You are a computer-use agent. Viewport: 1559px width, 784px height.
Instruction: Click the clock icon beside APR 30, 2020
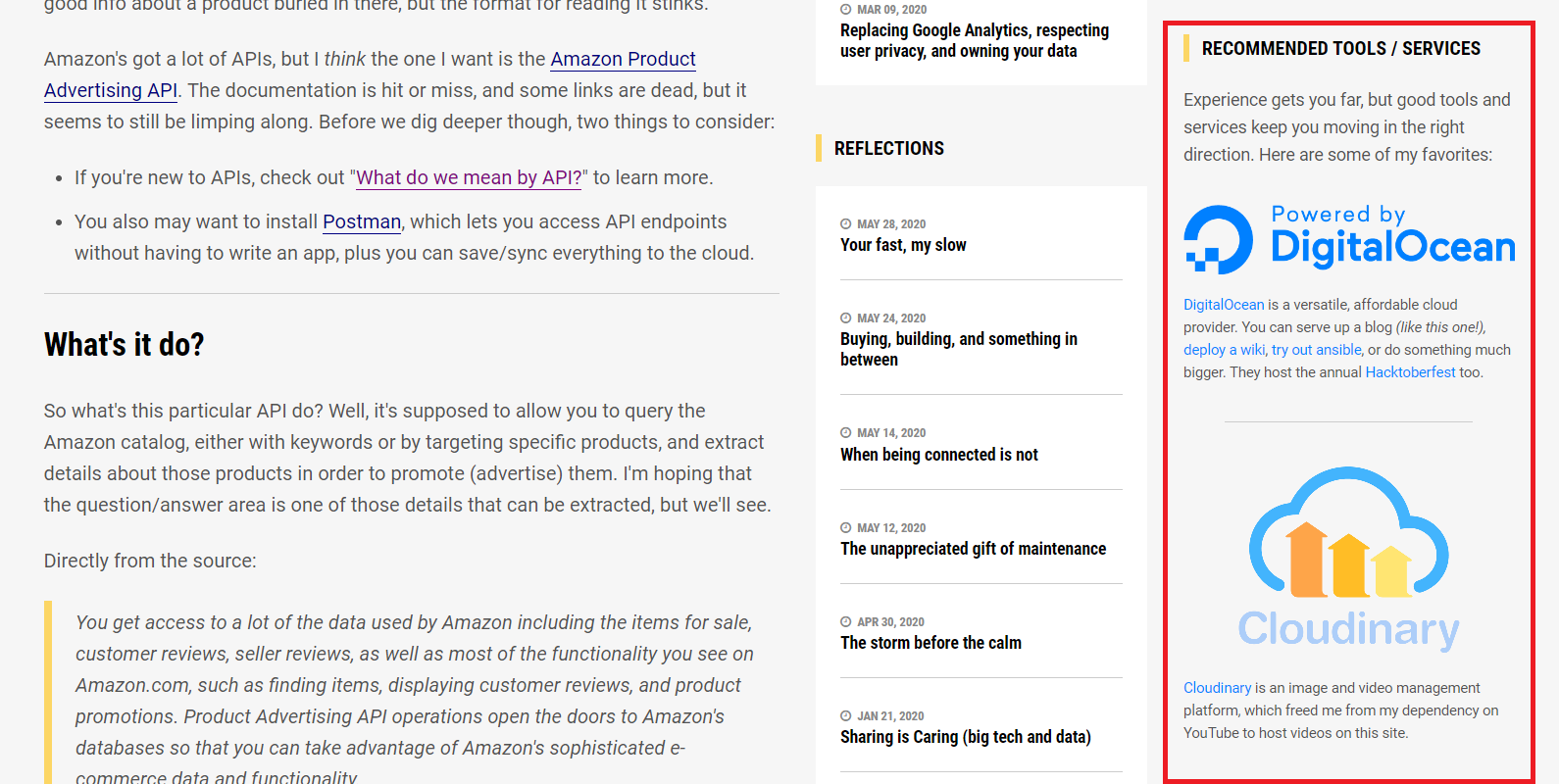point(846,622)
